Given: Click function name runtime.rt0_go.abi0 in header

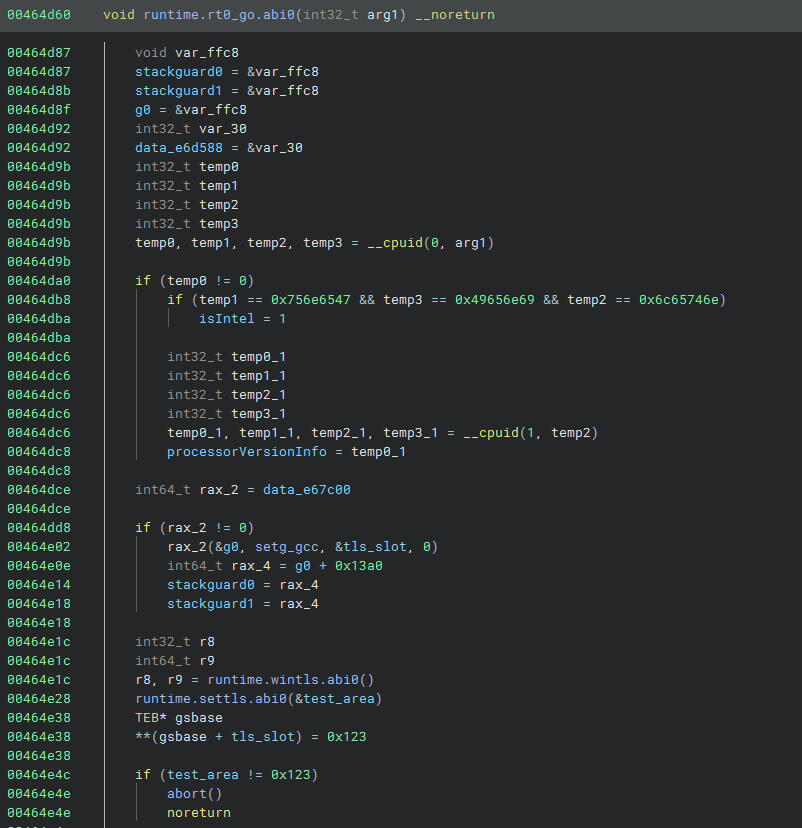Looking at the screenshot, I should [x=219, y=15].
